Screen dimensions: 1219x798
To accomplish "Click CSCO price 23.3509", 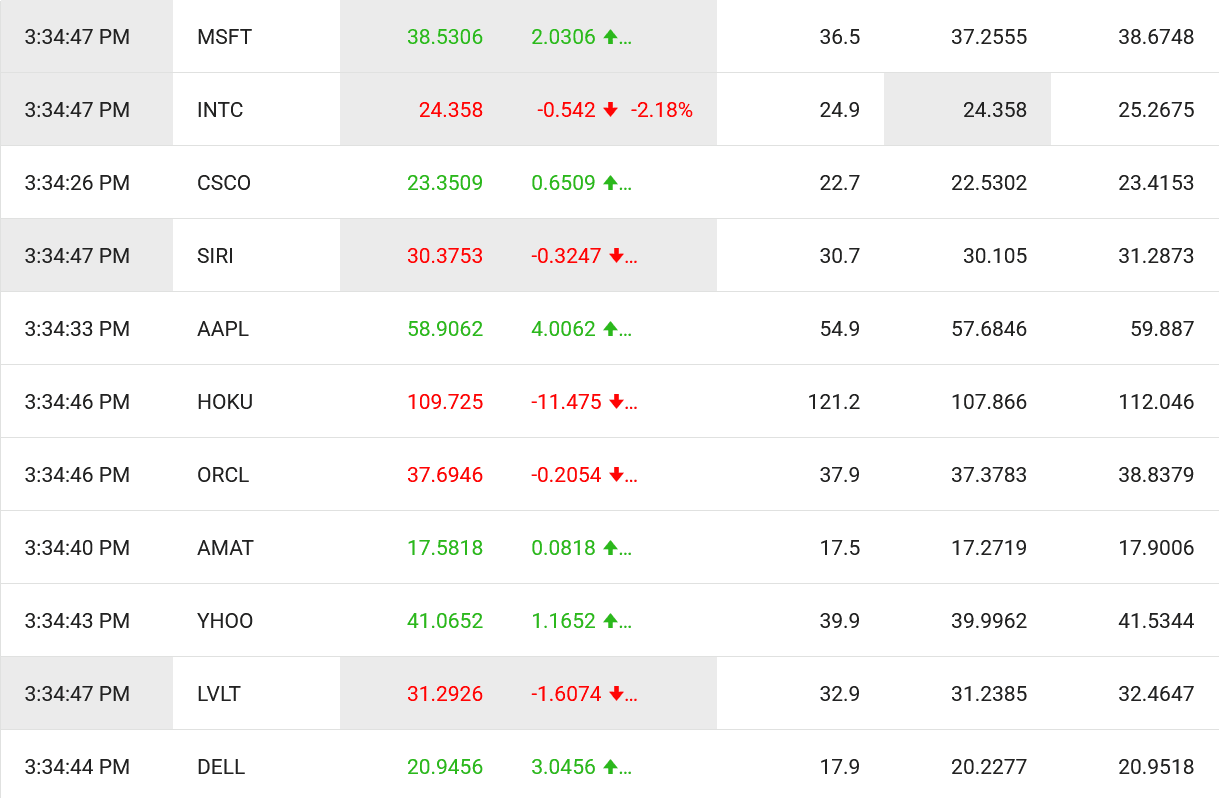I will (x=445, y=183).
